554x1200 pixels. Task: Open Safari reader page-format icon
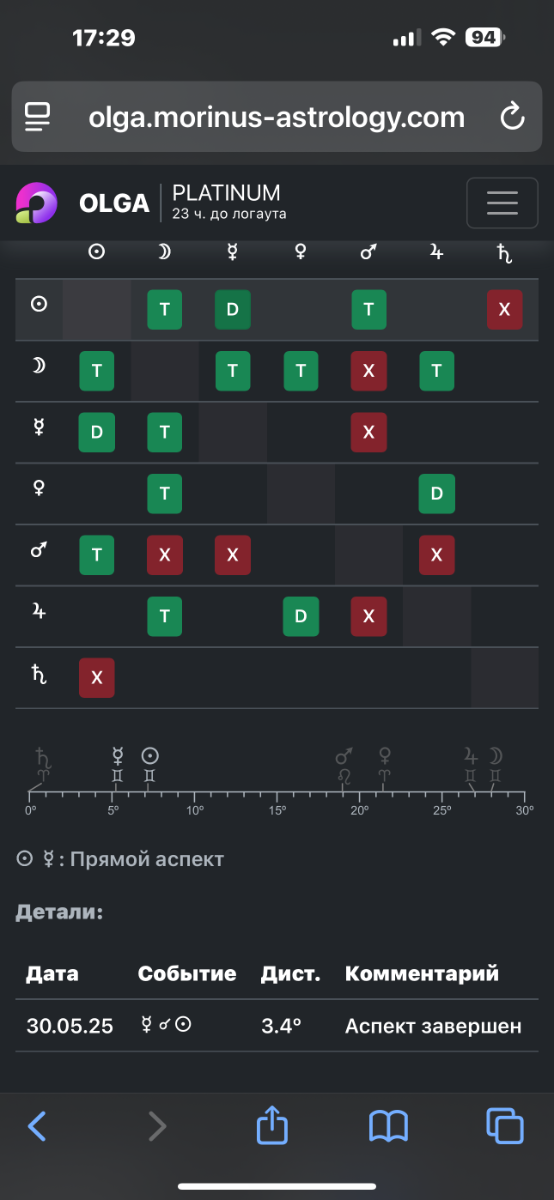pyautogui.click(x=39, y=117)
